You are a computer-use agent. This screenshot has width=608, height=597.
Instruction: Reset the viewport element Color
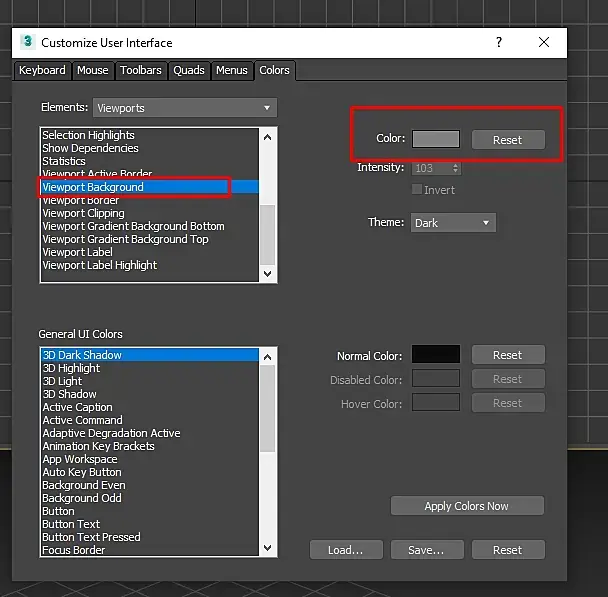[508, 140]
